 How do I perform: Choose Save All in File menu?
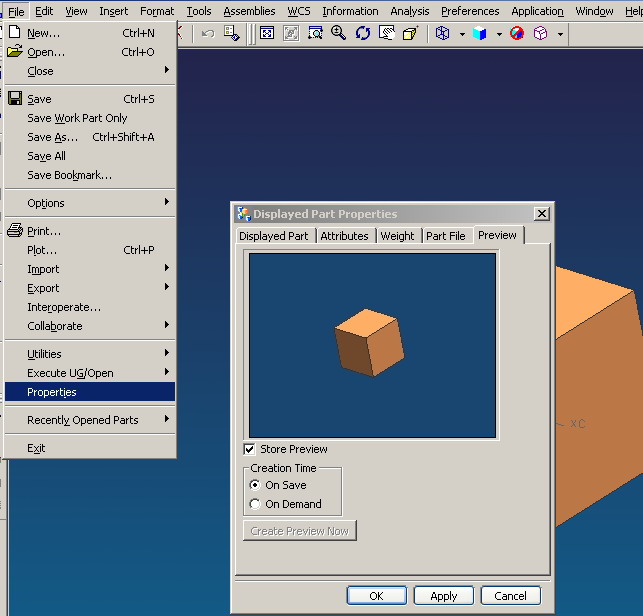[90, 156]
